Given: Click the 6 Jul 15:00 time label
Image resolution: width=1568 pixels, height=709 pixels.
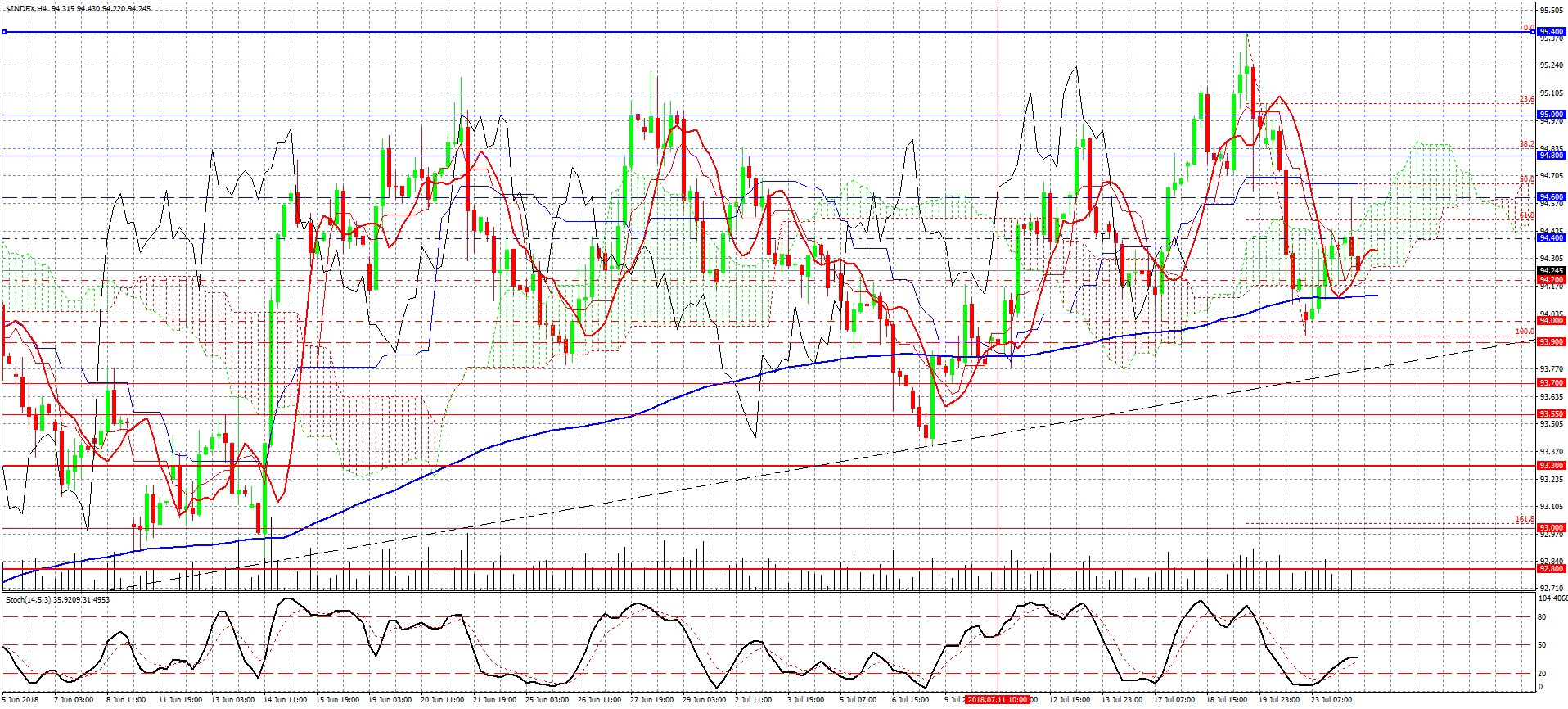Looking at the screenshot, I should pyautogui.click(x=910, y=700).
